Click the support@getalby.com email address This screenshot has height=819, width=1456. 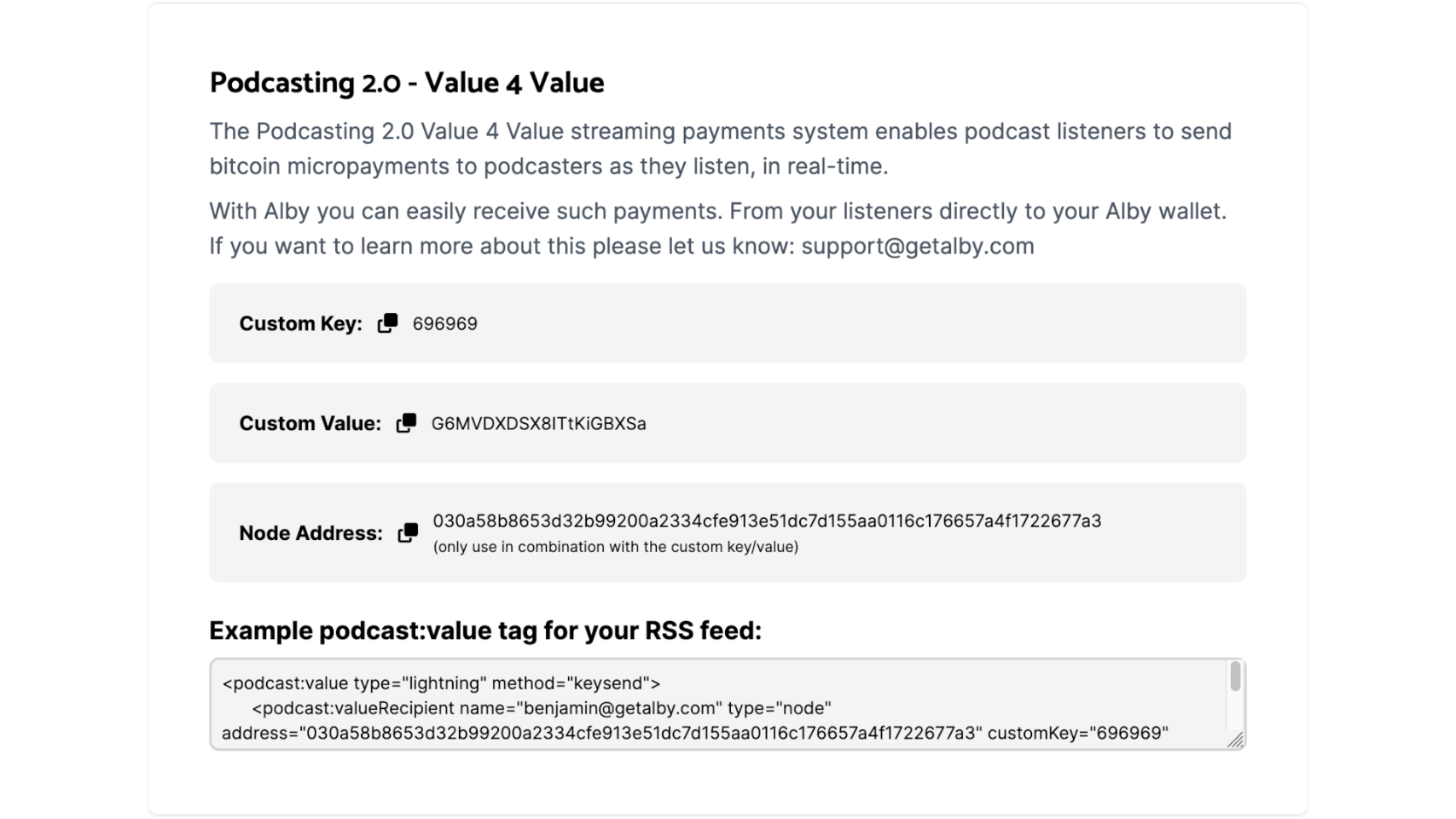click(917, 246)
